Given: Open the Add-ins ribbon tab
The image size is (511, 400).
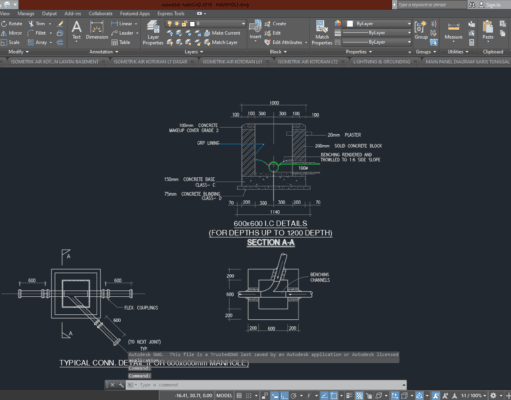Looking at the screenshot, I should pos(72,14).
